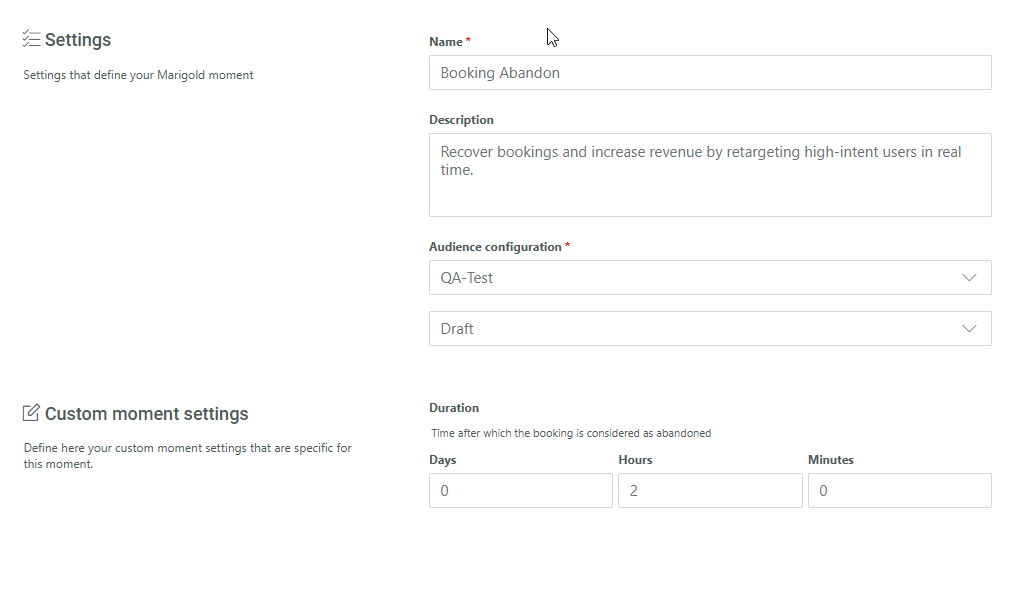Click the chevron arrow on Draft dropdown
This screenshot has width=1032, height=598.
[x=968, y=328]
